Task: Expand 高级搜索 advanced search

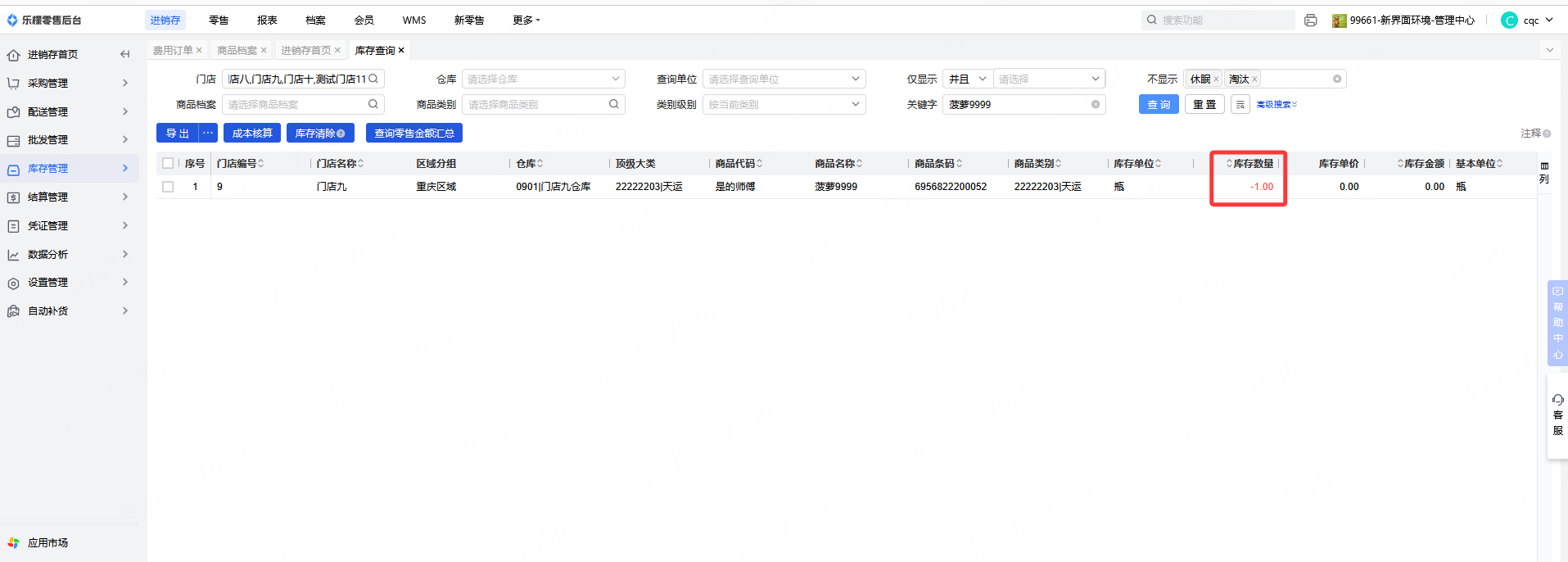Action: point(1277,105)
